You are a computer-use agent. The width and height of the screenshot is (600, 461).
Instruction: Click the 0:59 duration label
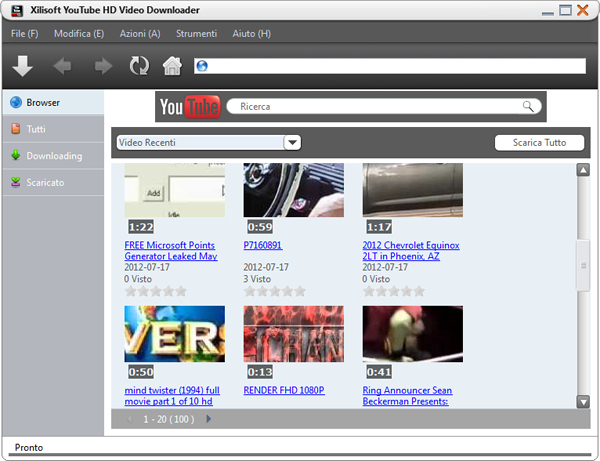[260, 227]
